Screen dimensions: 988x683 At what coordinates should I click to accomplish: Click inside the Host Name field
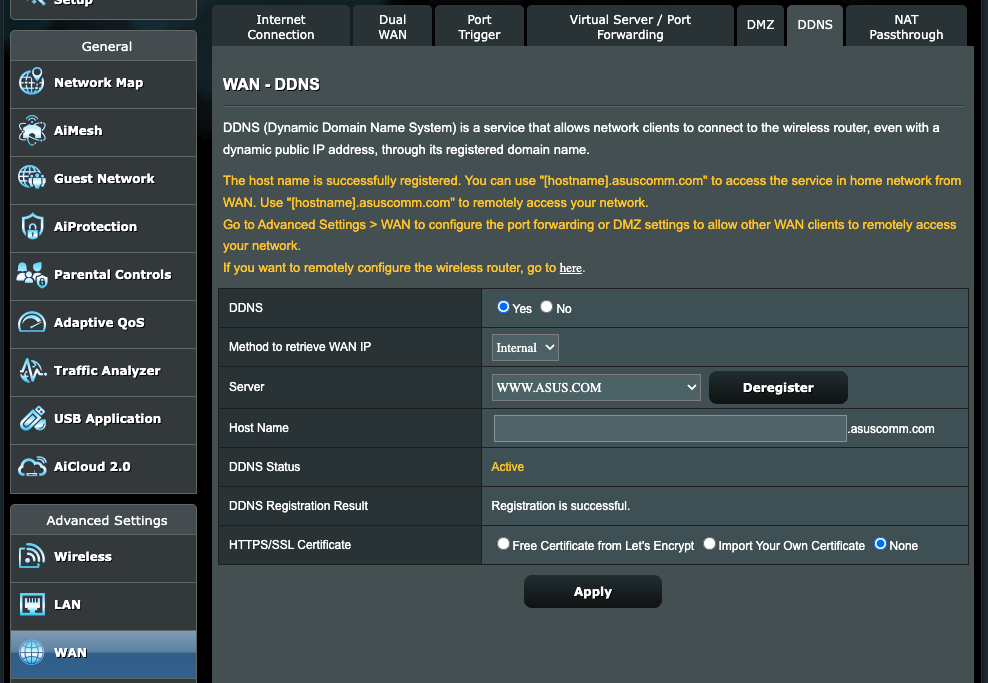(668, 427)
